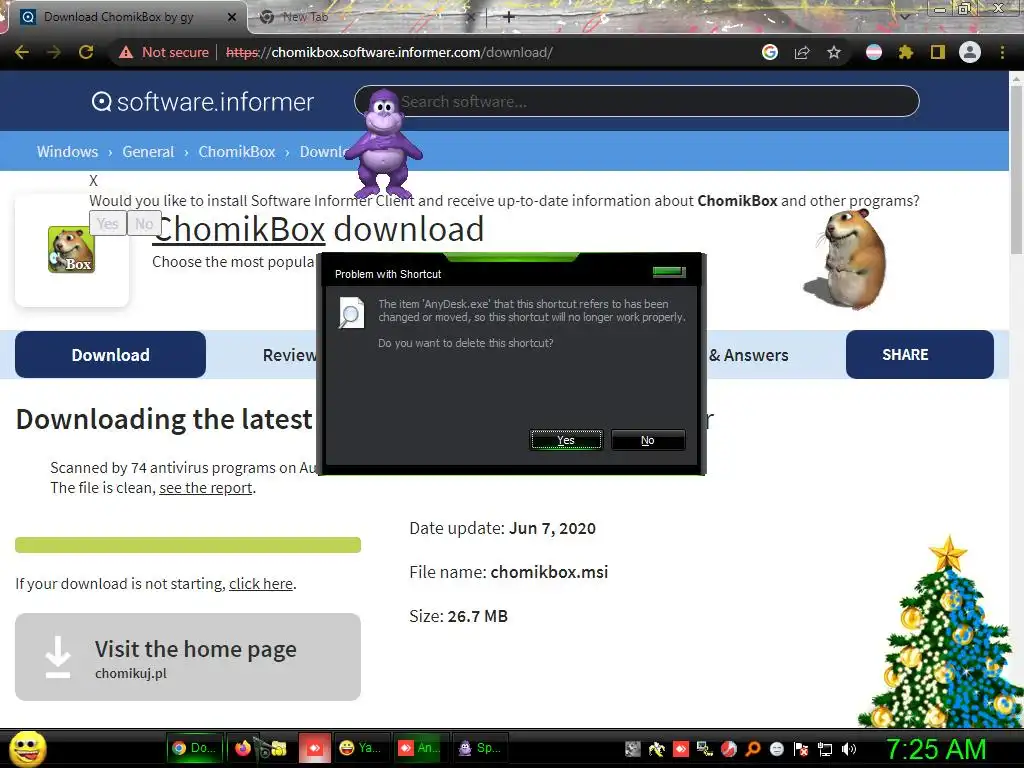This screenshot has width=1024, height=768.
Task: Select the Review page tab
Action: [290, 355]
